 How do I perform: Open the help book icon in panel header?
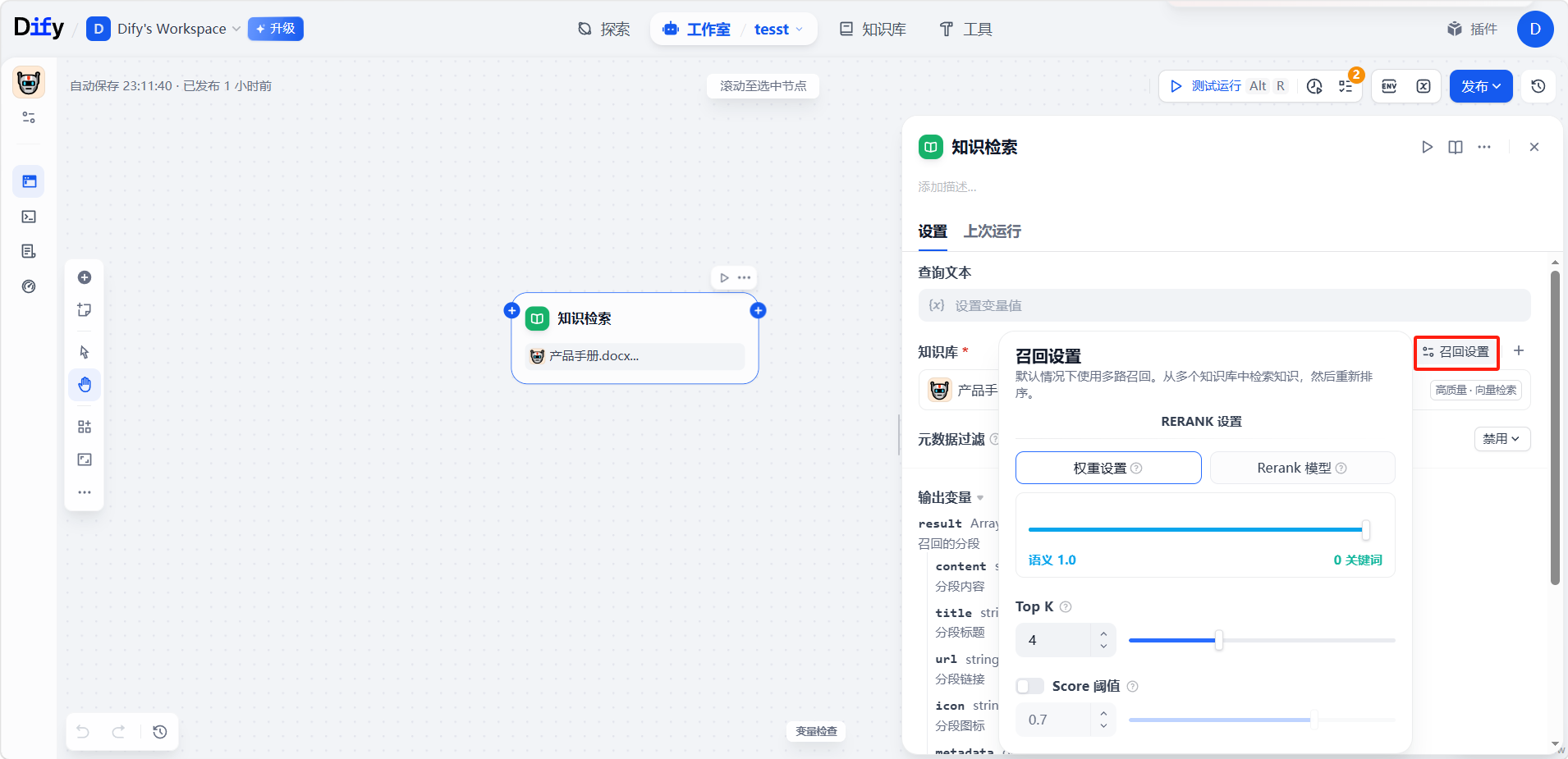click(1456, 147)
